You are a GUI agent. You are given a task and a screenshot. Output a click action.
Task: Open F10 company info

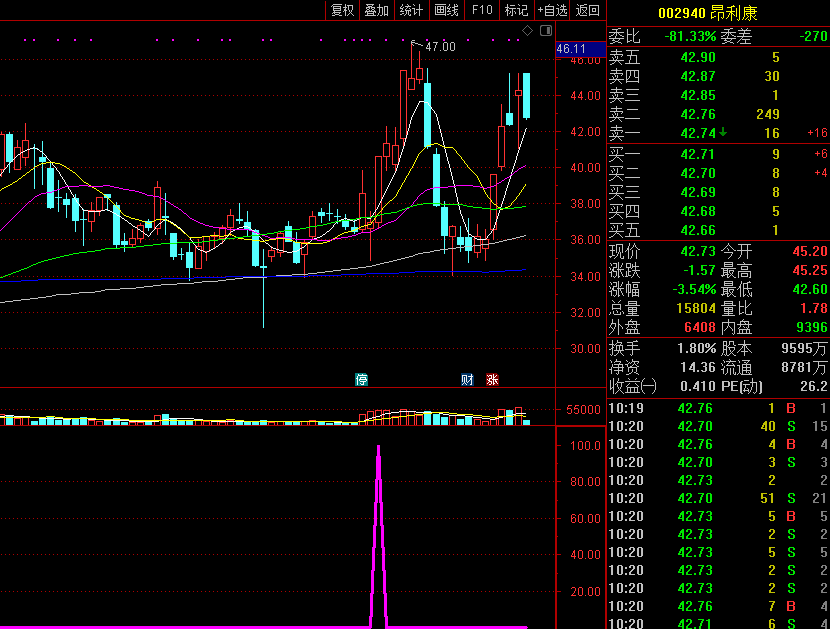point(482,10)
